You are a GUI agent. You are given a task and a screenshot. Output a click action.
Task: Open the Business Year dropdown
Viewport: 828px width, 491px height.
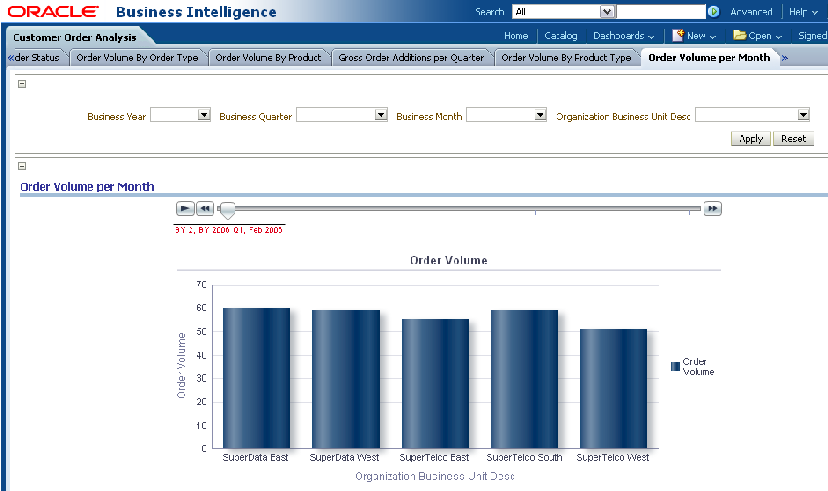(x=204, y=115)
